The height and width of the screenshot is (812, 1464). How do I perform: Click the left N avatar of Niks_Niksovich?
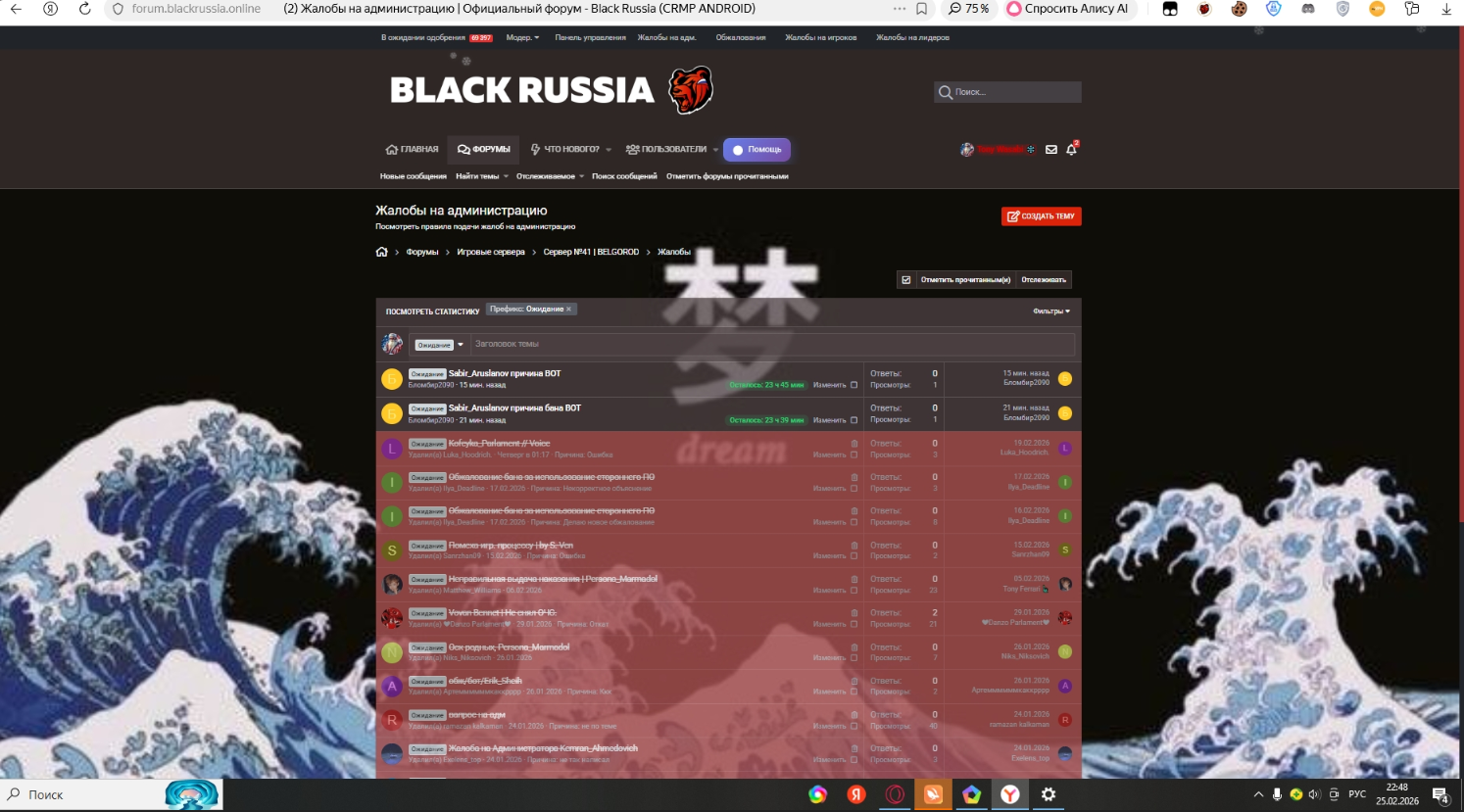coord(392,652)
